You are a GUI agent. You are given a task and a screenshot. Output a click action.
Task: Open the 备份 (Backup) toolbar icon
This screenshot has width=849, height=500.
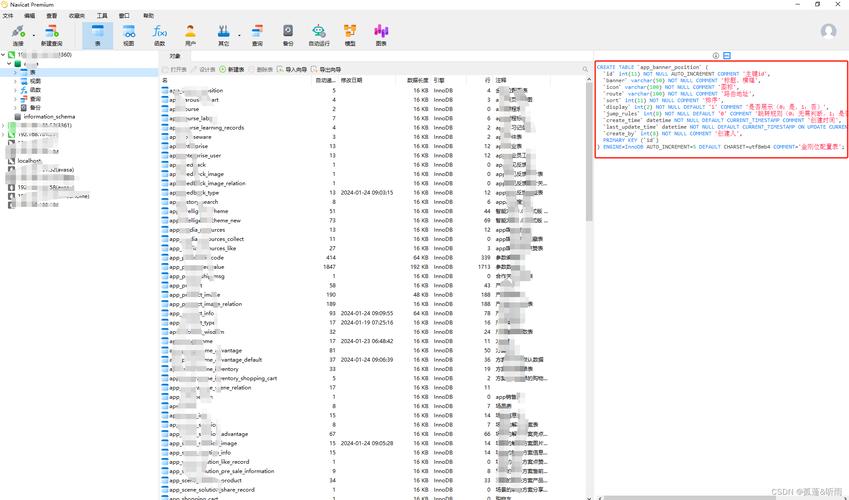288,35
